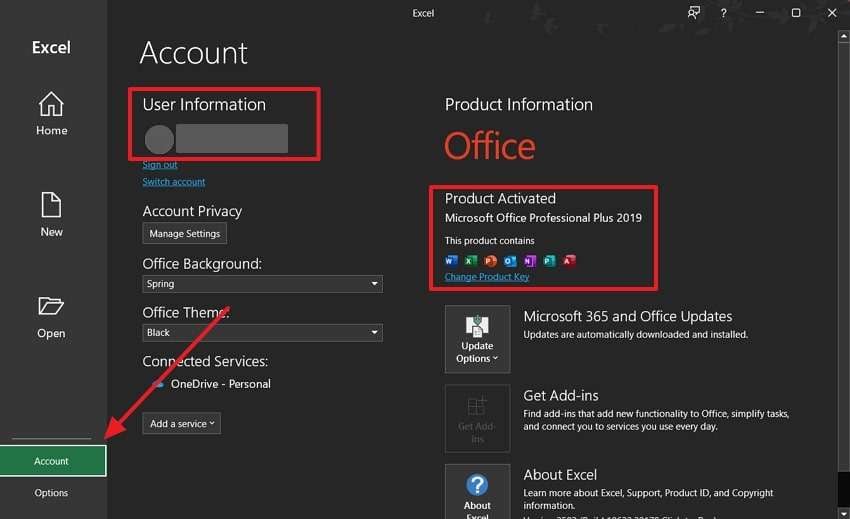Click the Change Product Key link
The height and width of the screenshot is (519, 850).
click(x=487, y=277)
